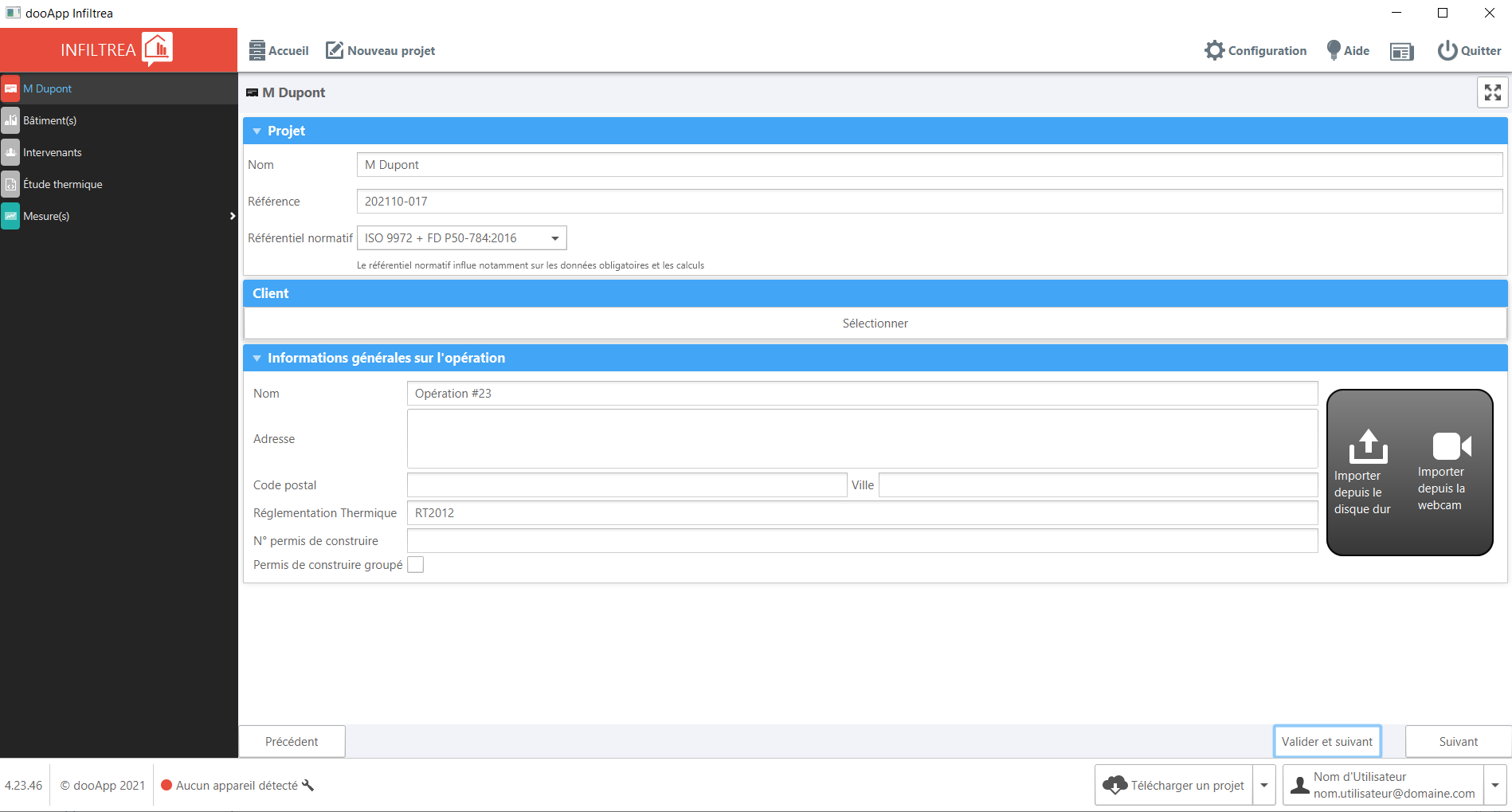Click the wrench icon beside device status
This screenshot has width=1512, height=812.
coord(307,786)
